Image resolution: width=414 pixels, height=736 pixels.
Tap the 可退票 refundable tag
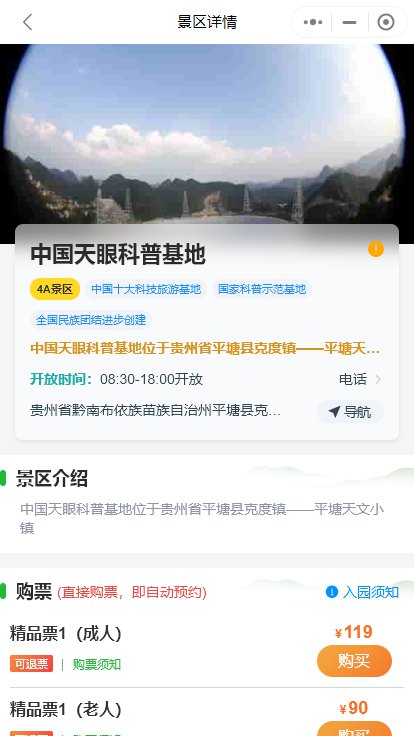(31, 664)
